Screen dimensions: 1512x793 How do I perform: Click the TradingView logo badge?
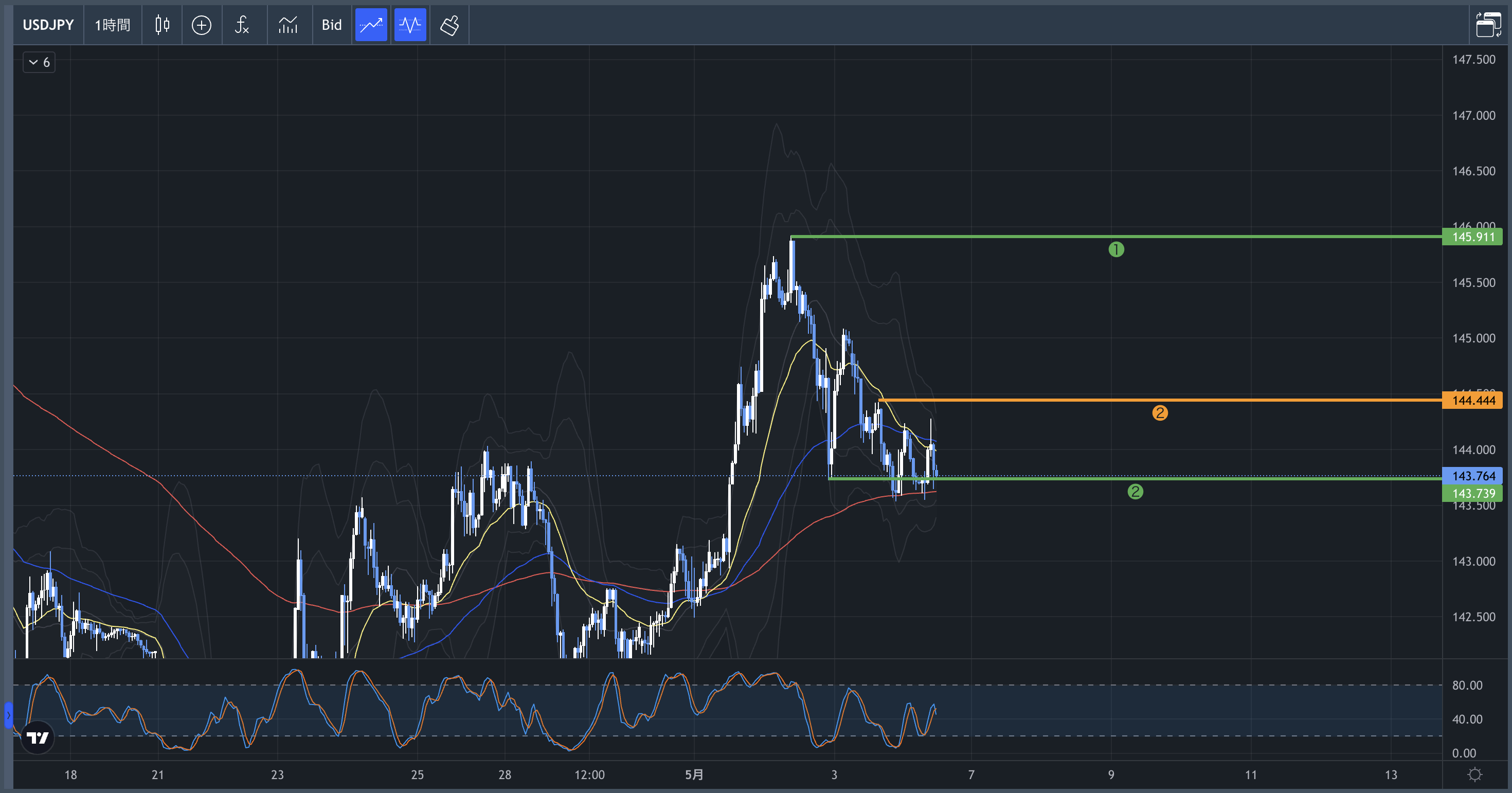38,737
